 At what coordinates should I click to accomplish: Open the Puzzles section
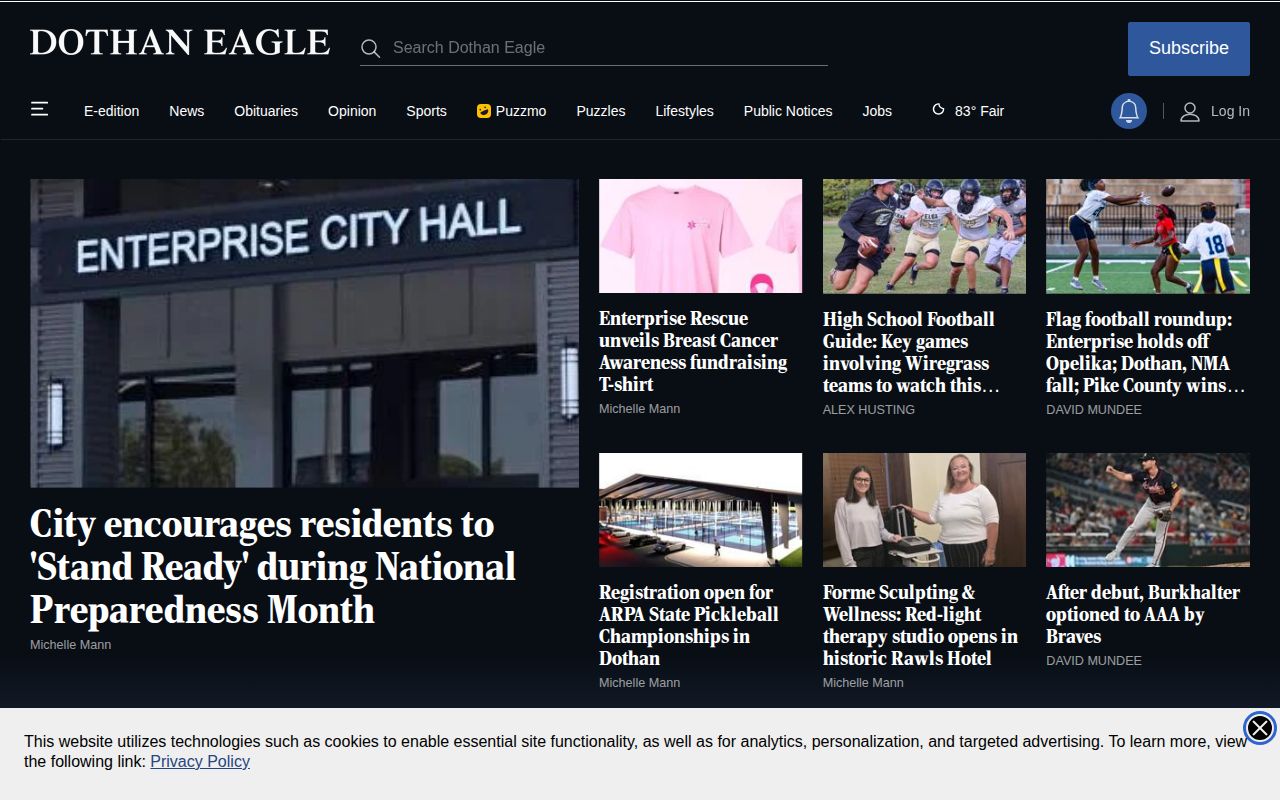click(601, 111)
